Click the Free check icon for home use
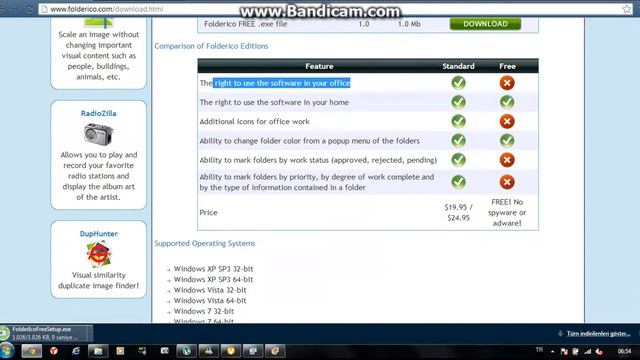This screenshot has width=640, height=360. 507,102
